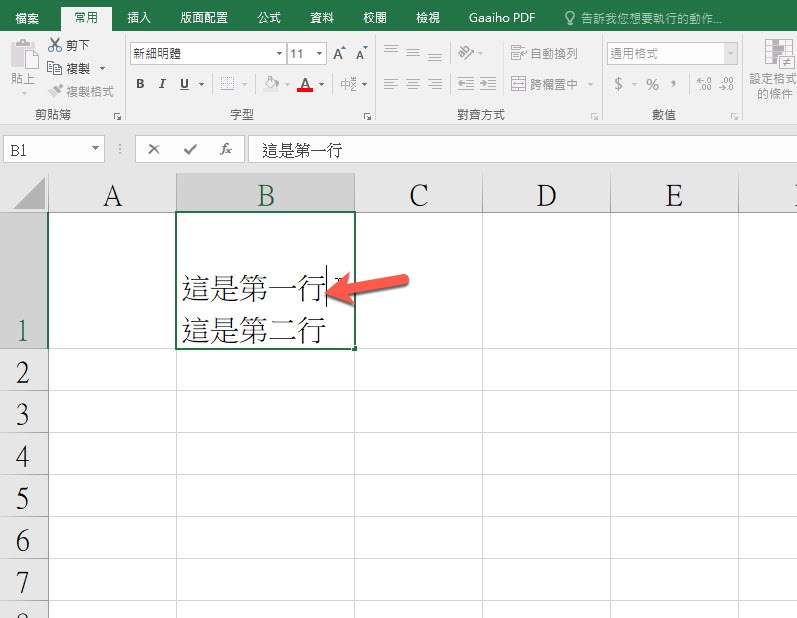The image size is (797, 618).
Task: Open Conditional Formatting (設定格式化的條件)
Action: coord(775,69)
